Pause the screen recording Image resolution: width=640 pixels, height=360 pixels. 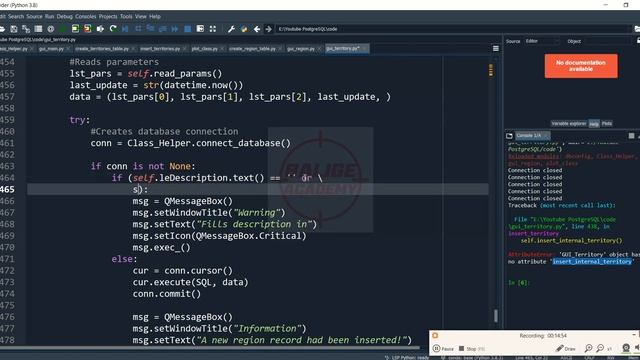pyautogui.click(x=443, y=349)
